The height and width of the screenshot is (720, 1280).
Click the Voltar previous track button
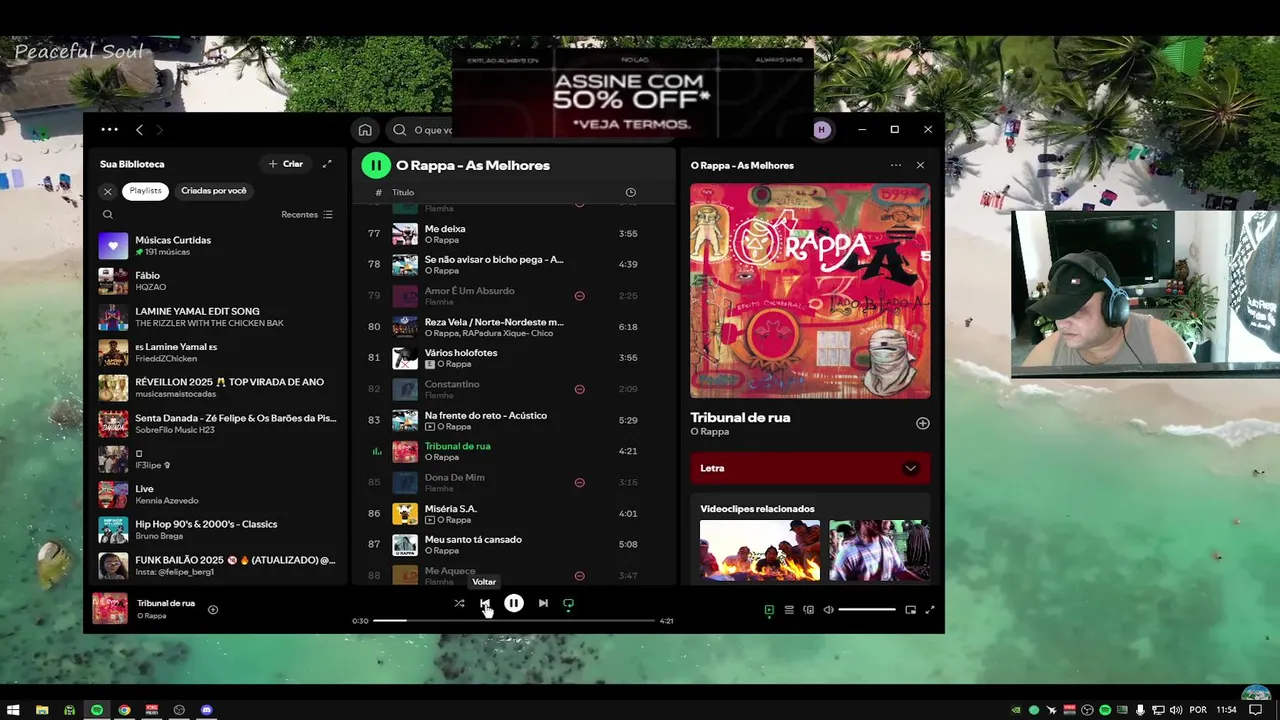coord(485,603)
